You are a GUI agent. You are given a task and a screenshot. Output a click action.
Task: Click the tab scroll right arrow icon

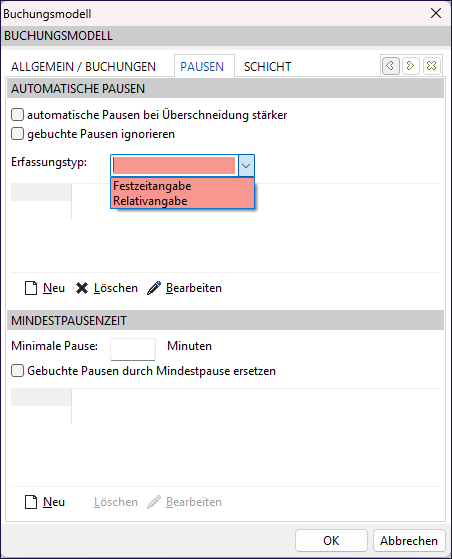pyautogui.click(x=411, y=66)
